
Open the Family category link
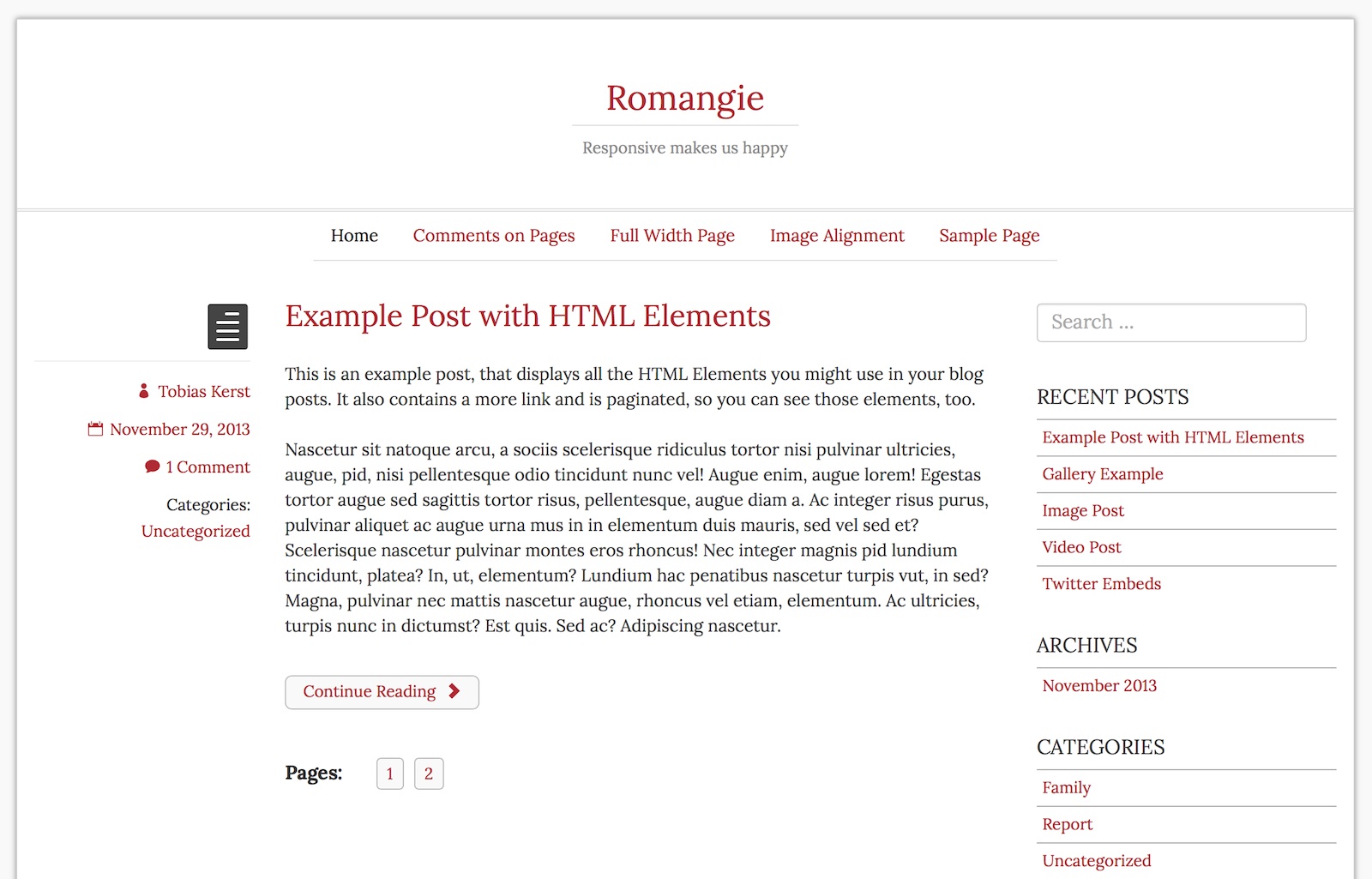[x=1066, y=788]
